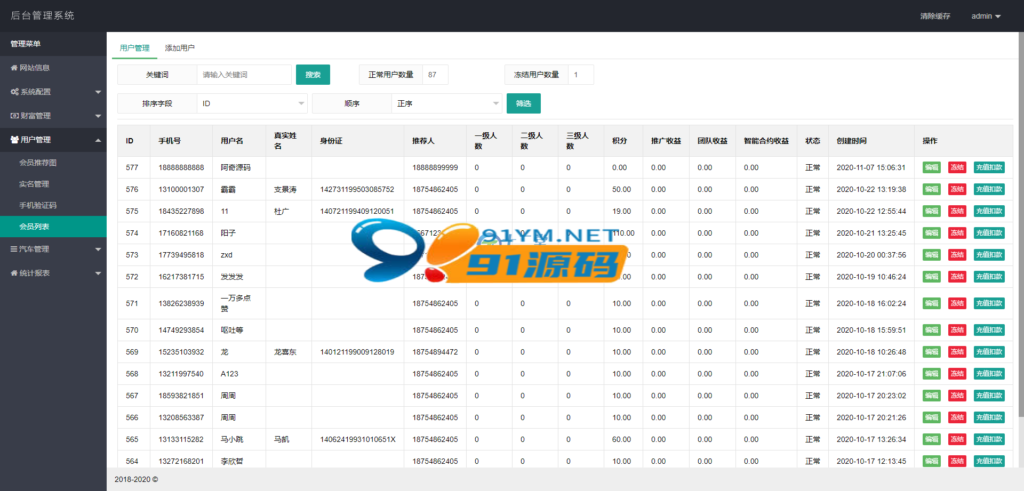
Task: Click created time 2020-10-18 10:26:48
Action: (871, 352)
